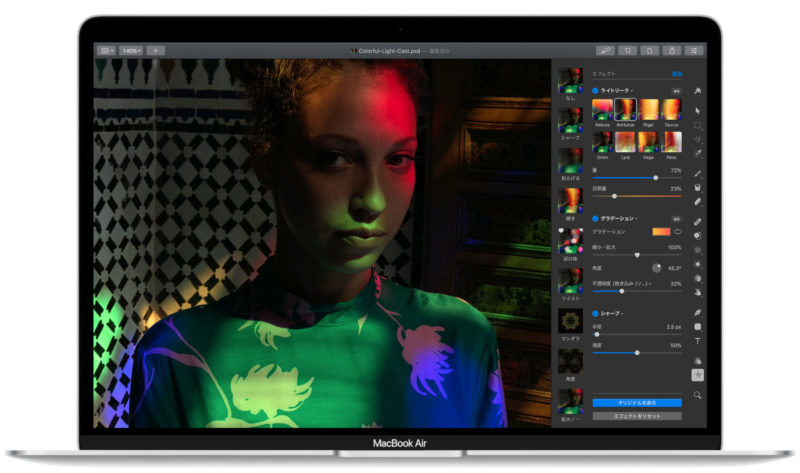Click the small pill button beside グラデーション

(x=677, y=218)
